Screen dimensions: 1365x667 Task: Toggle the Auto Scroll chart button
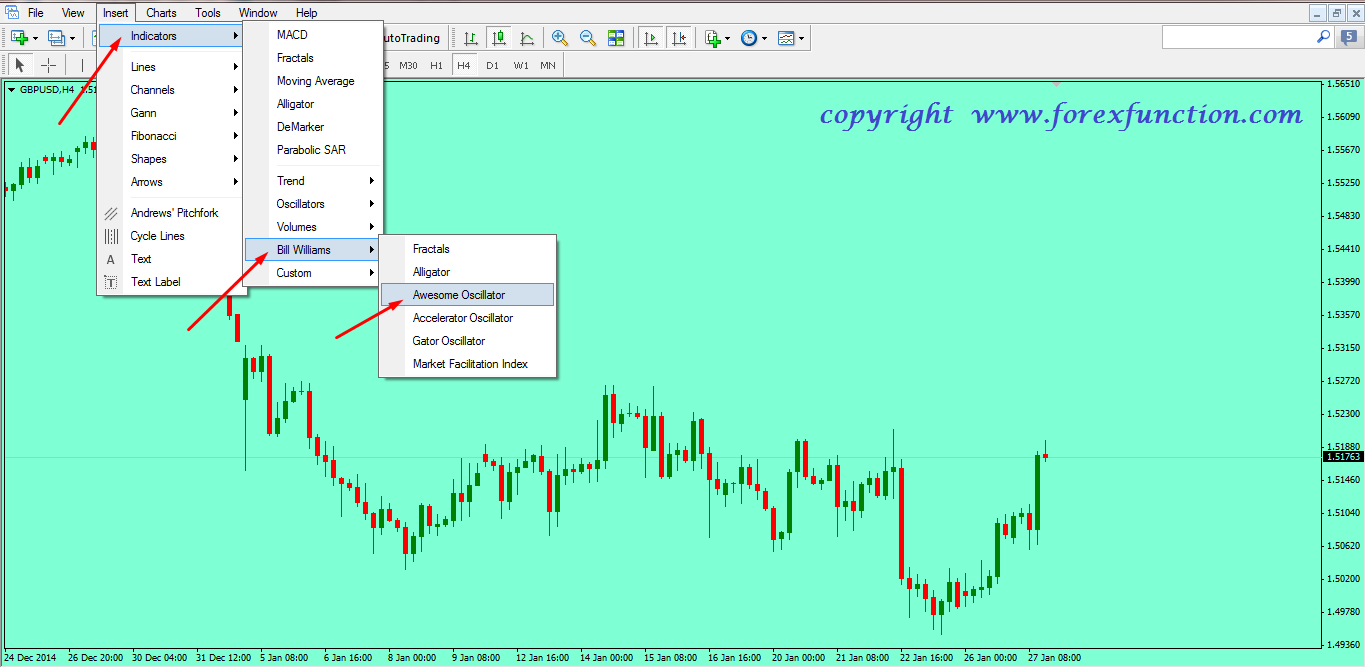(651, 38)
